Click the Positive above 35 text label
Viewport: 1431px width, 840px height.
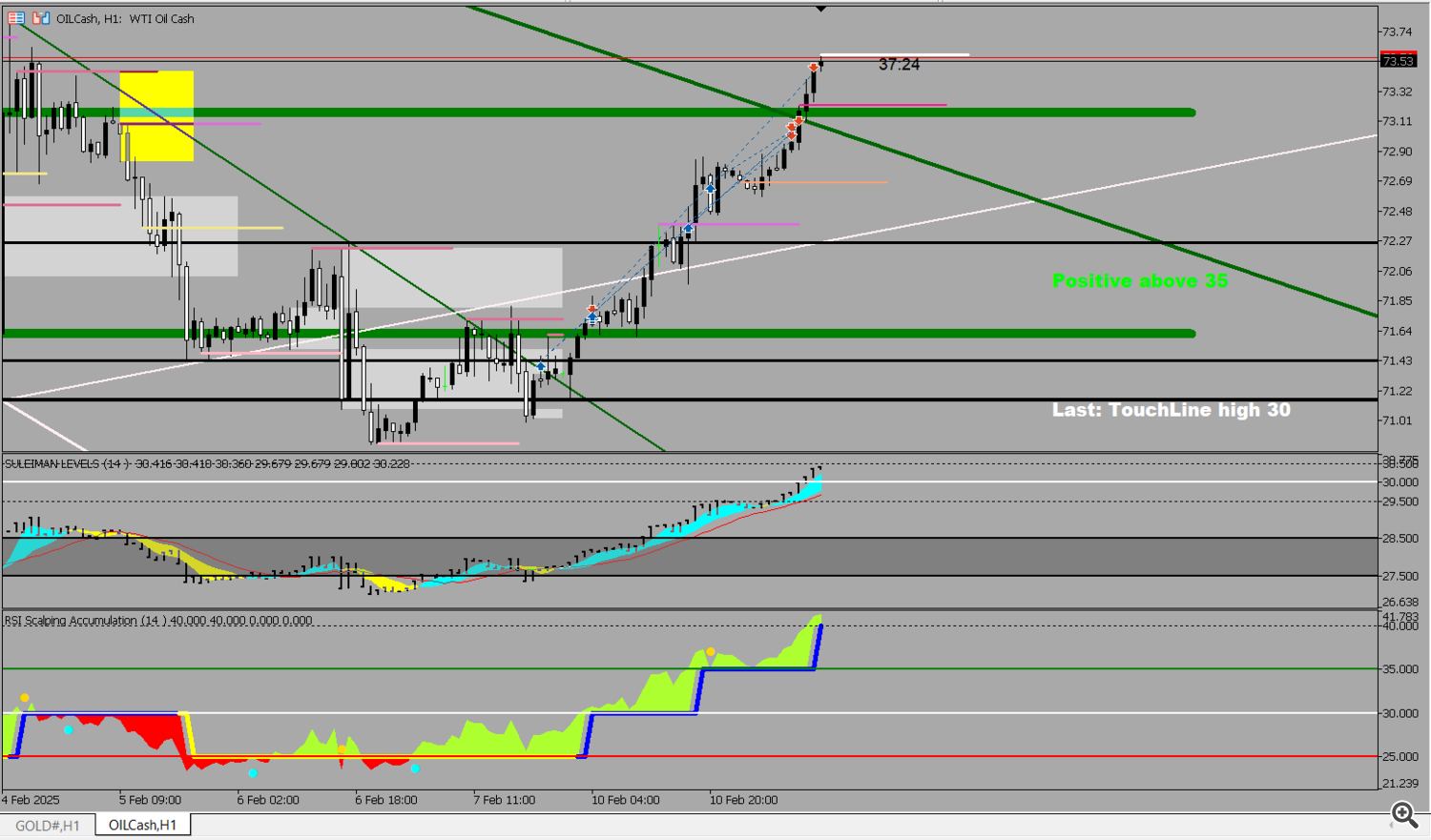point(1140,280)
